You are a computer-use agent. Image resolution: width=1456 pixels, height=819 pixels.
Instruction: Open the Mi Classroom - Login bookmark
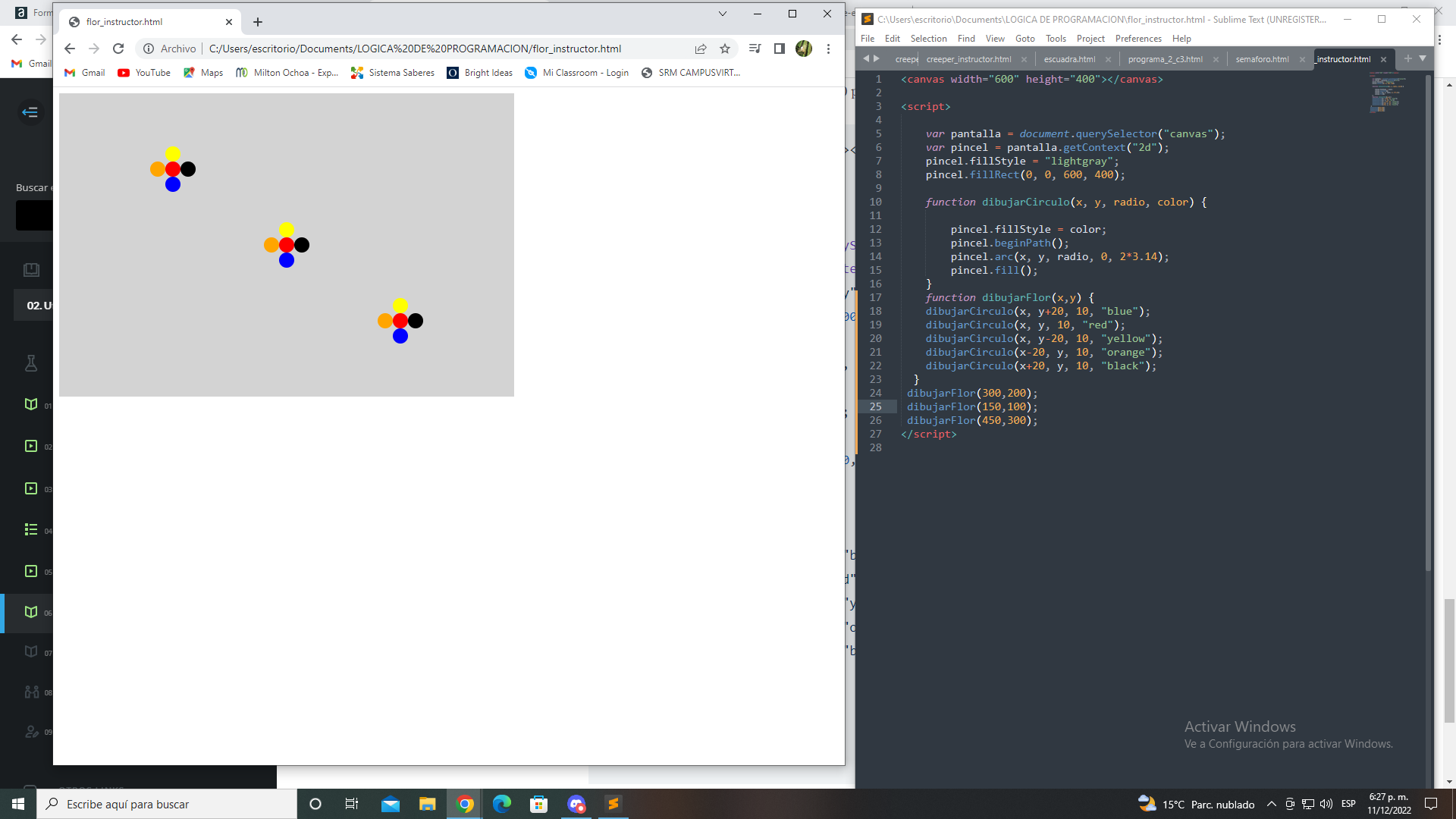point(577,73)
